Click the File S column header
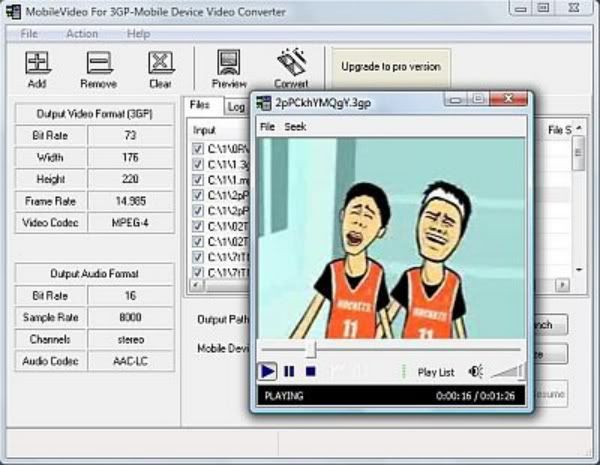The width and height of the screenshot is (600, 465). (x=559, y=131)
